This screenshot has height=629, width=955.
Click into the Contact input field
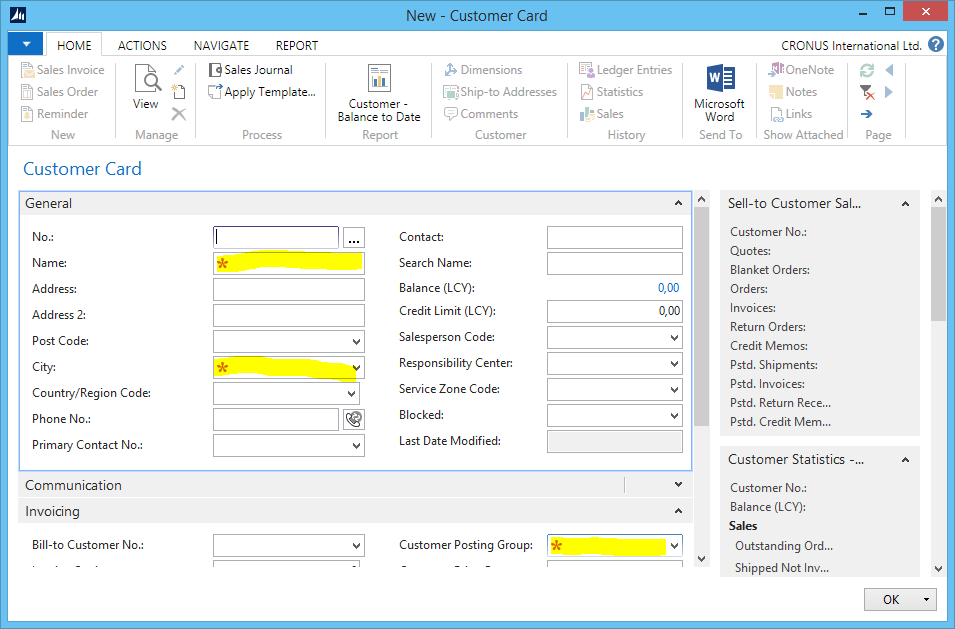pos(614,238)
